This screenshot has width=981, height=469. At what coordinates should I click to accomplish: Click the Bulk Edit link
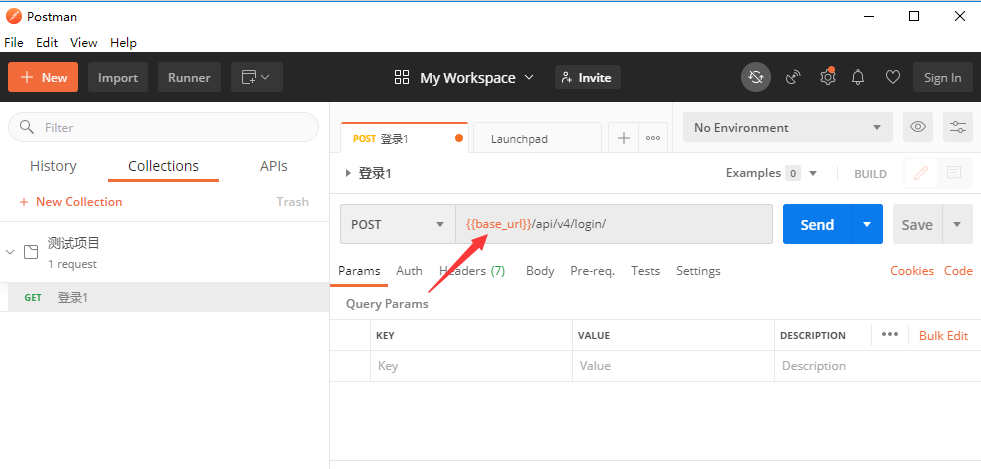coord(943,335)
